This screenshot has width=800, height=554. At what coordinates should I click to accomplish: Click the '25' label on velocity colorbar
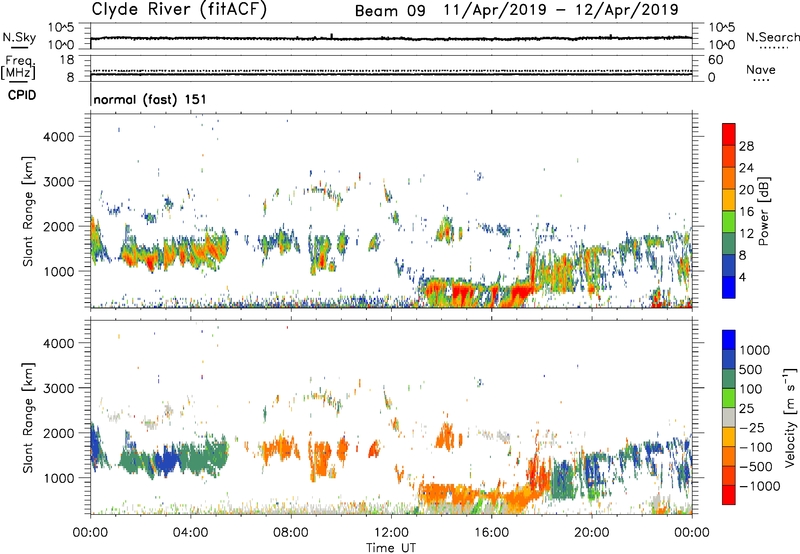(747, 409)
